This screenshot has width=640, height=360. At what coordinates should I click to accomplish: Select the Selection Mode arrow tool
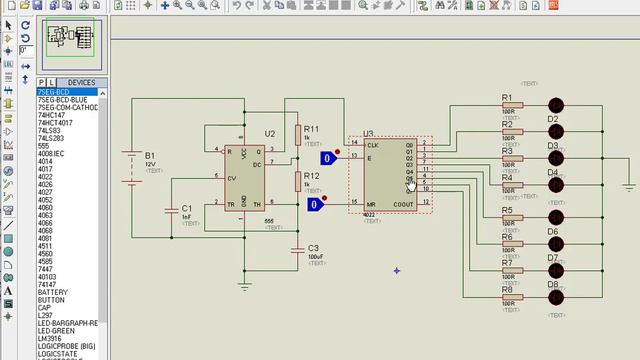(8, 25)
